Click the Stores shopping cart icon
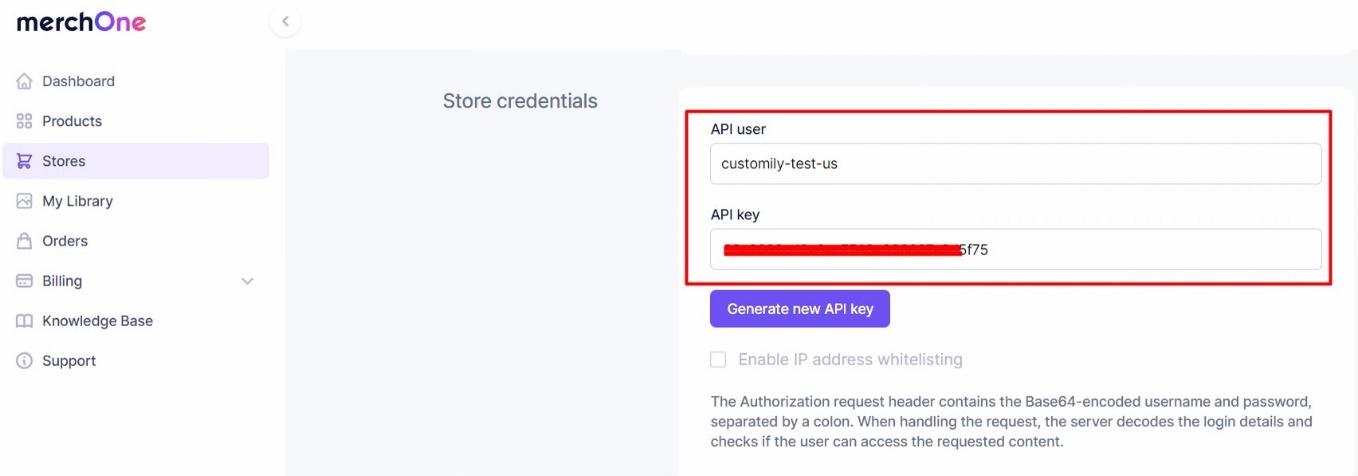The height and width of the screenshot is (476, 1358). [x=24, y=161]
